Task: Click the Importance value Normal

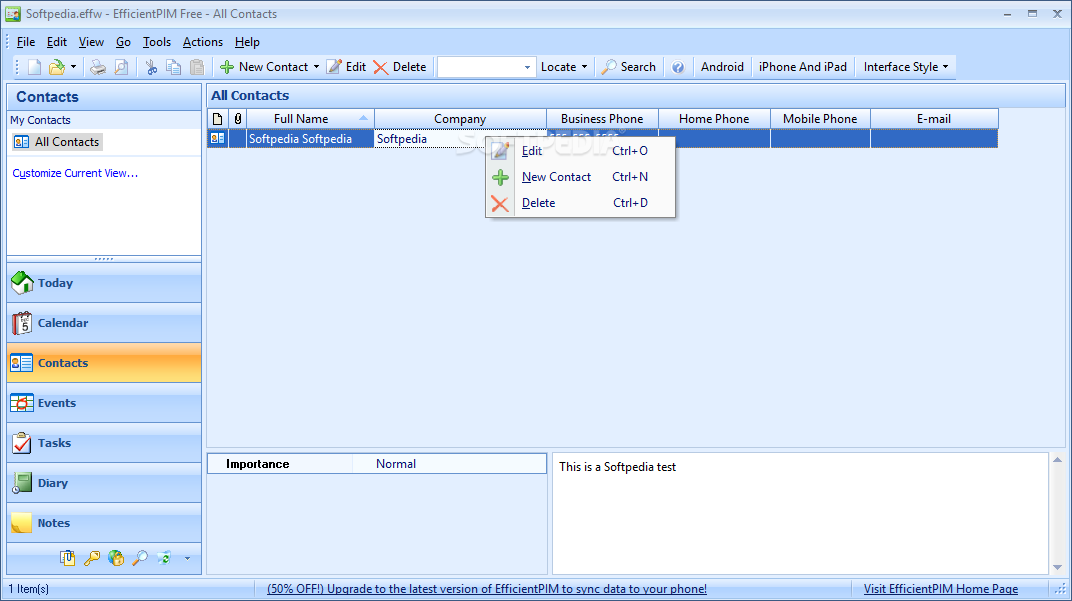Action: tap(396, 464)
